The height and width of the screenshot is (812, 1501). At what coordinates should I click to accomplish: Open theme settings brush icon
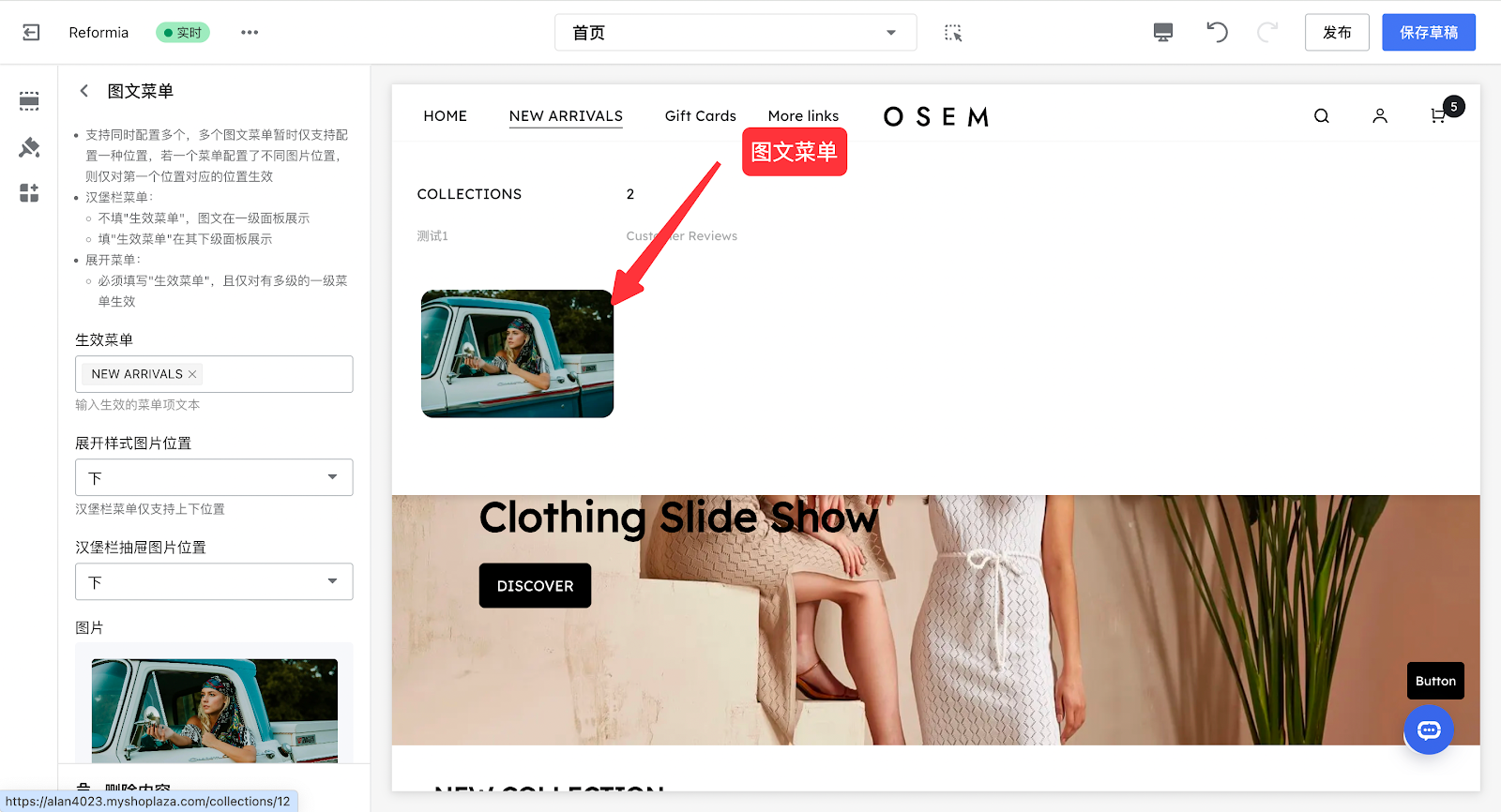(x=29, y=147)
